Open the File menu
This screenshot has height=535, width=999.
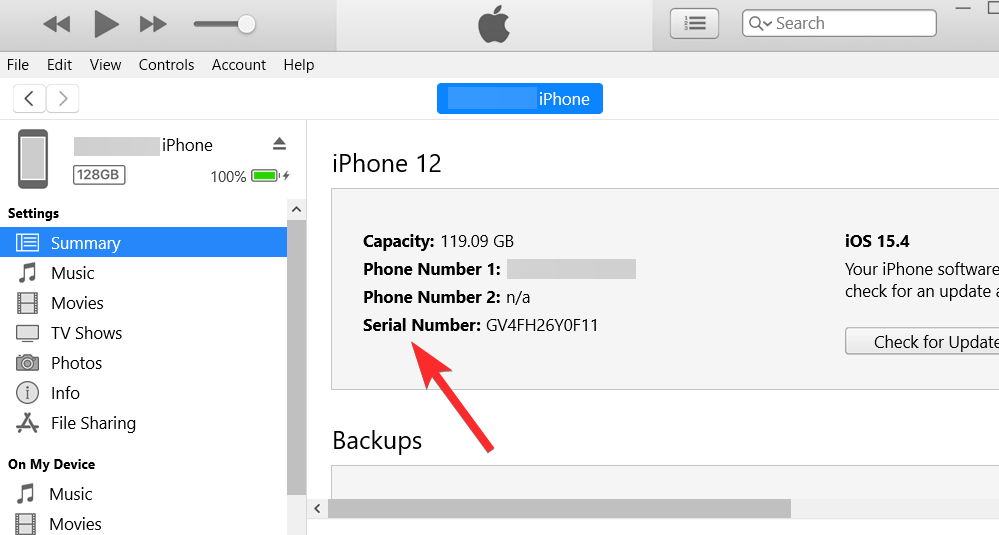[18, 65]
